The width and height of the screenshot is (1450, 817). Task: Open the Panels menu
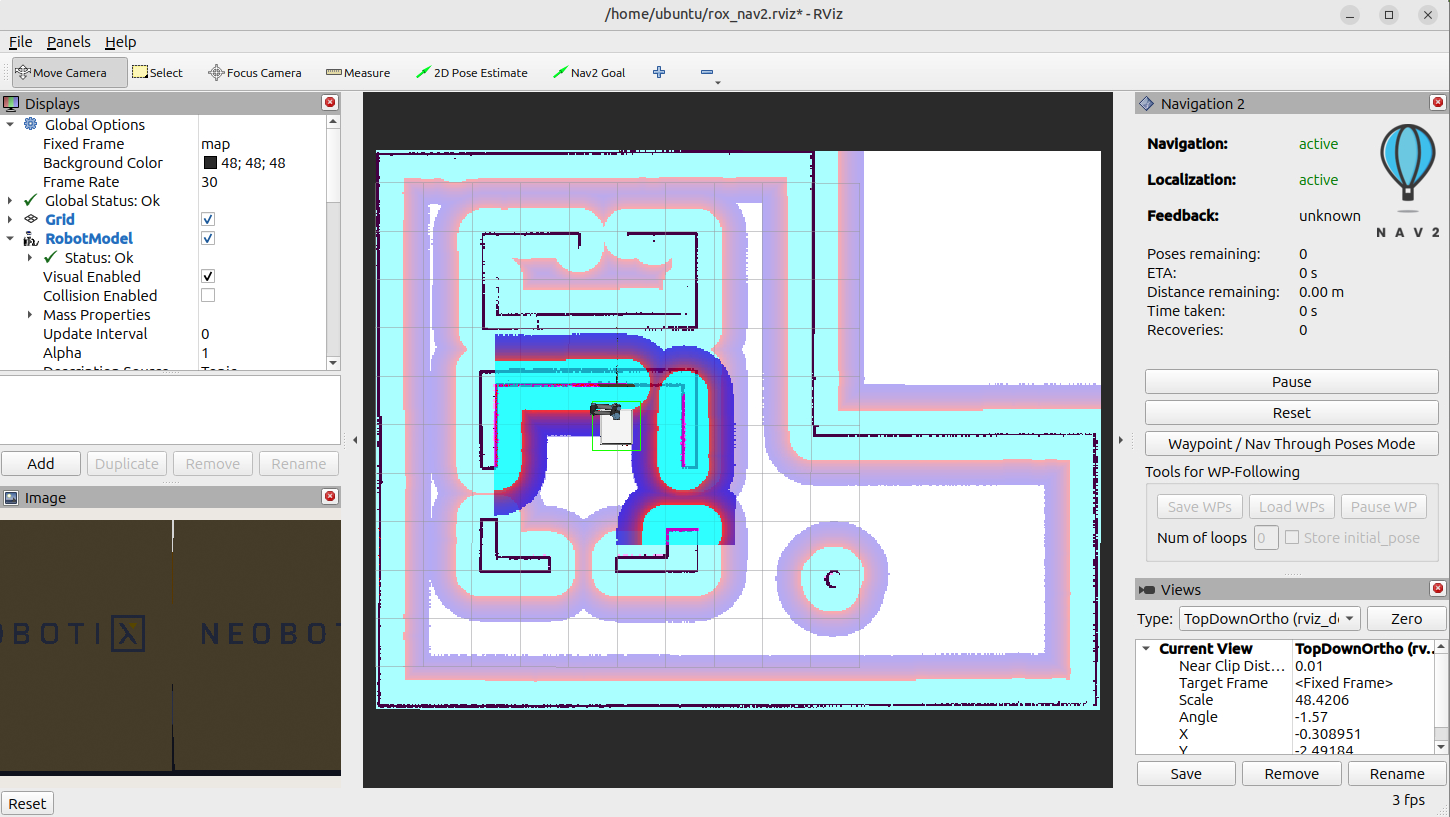point(69,42)
